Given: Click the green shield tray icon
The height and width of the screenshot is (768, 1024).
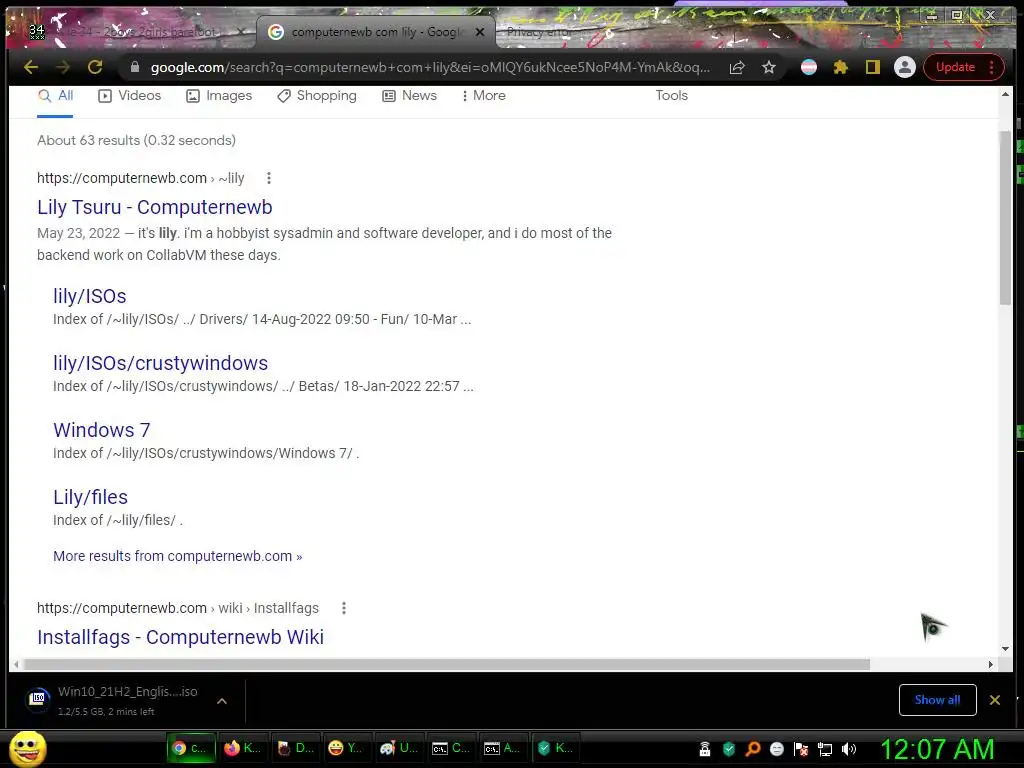Looking at the screenshot, I should [729, 749].
